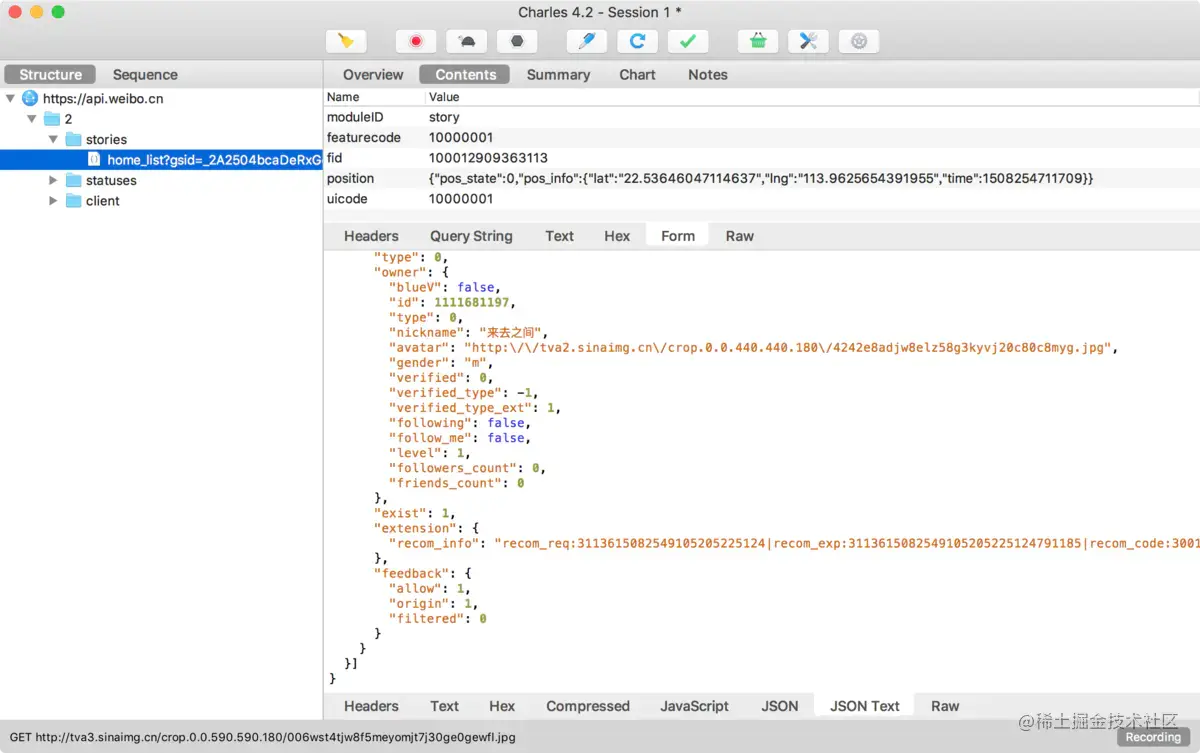The height and width of the screenshot is (753, 1200).
Task: Click the folder icon labeled 2
Action: 52,119
